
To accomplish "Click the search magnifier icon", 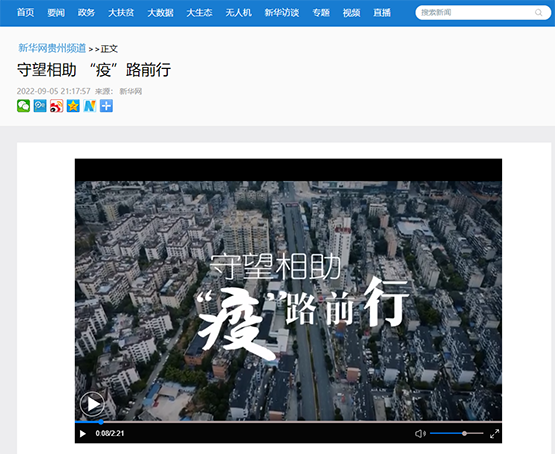I will pyautogui.click(x=538, y=13).
